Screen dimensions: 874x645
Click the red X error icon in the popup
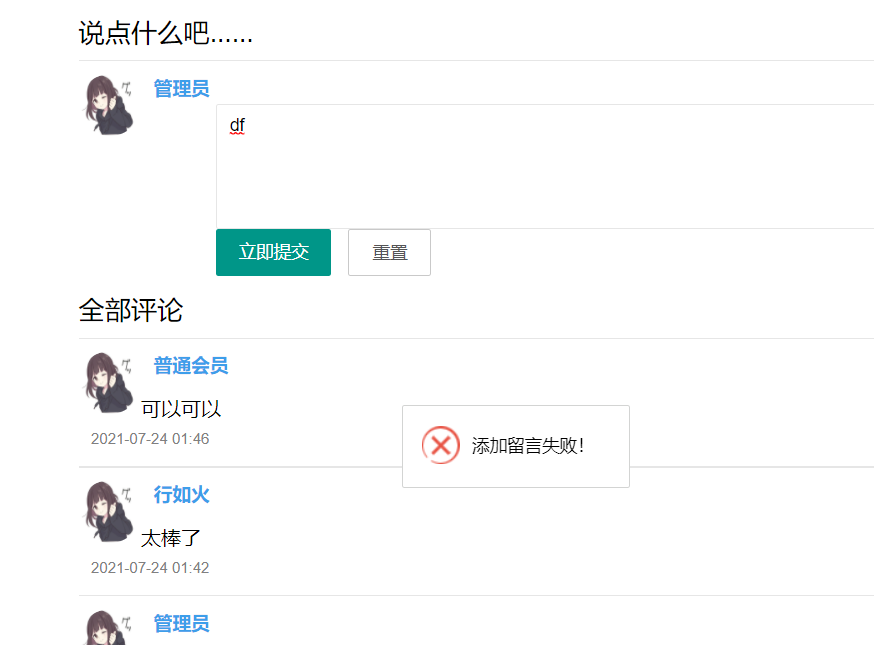pyautogui.click(x=440, y=445)
